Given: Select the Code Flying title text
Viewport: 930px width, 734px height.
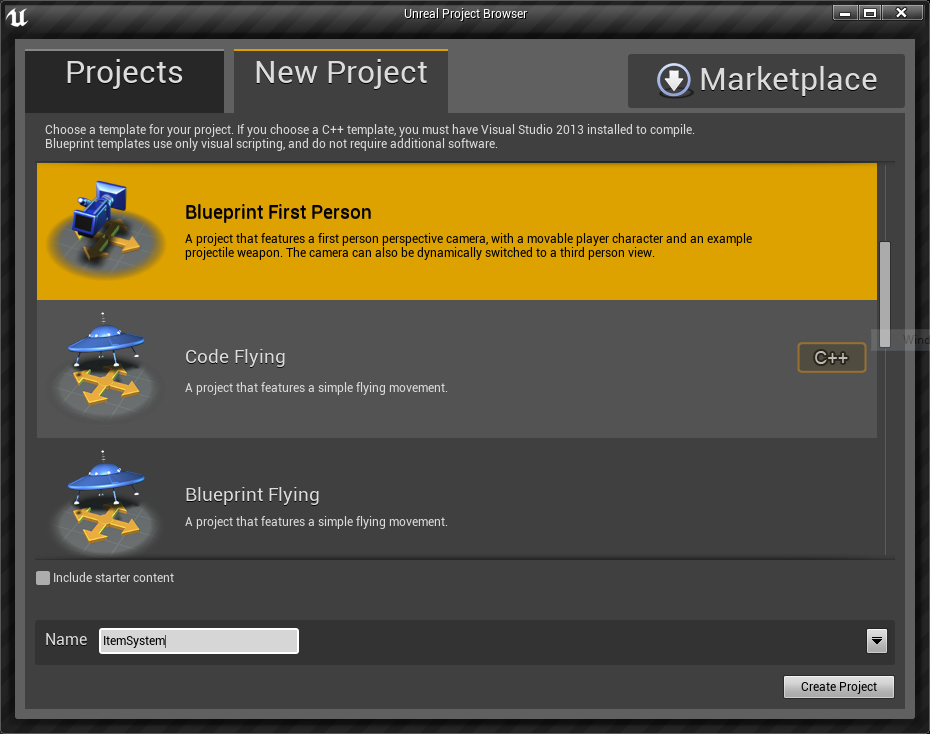Looking at the screenshot, I should pos(235,357).
